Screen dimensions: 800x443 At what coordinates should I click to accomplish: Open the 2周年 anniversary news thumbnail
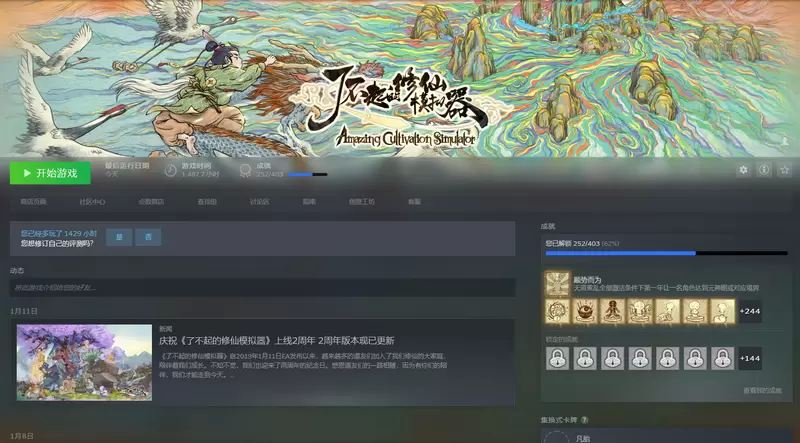click(x=84, y=362)
